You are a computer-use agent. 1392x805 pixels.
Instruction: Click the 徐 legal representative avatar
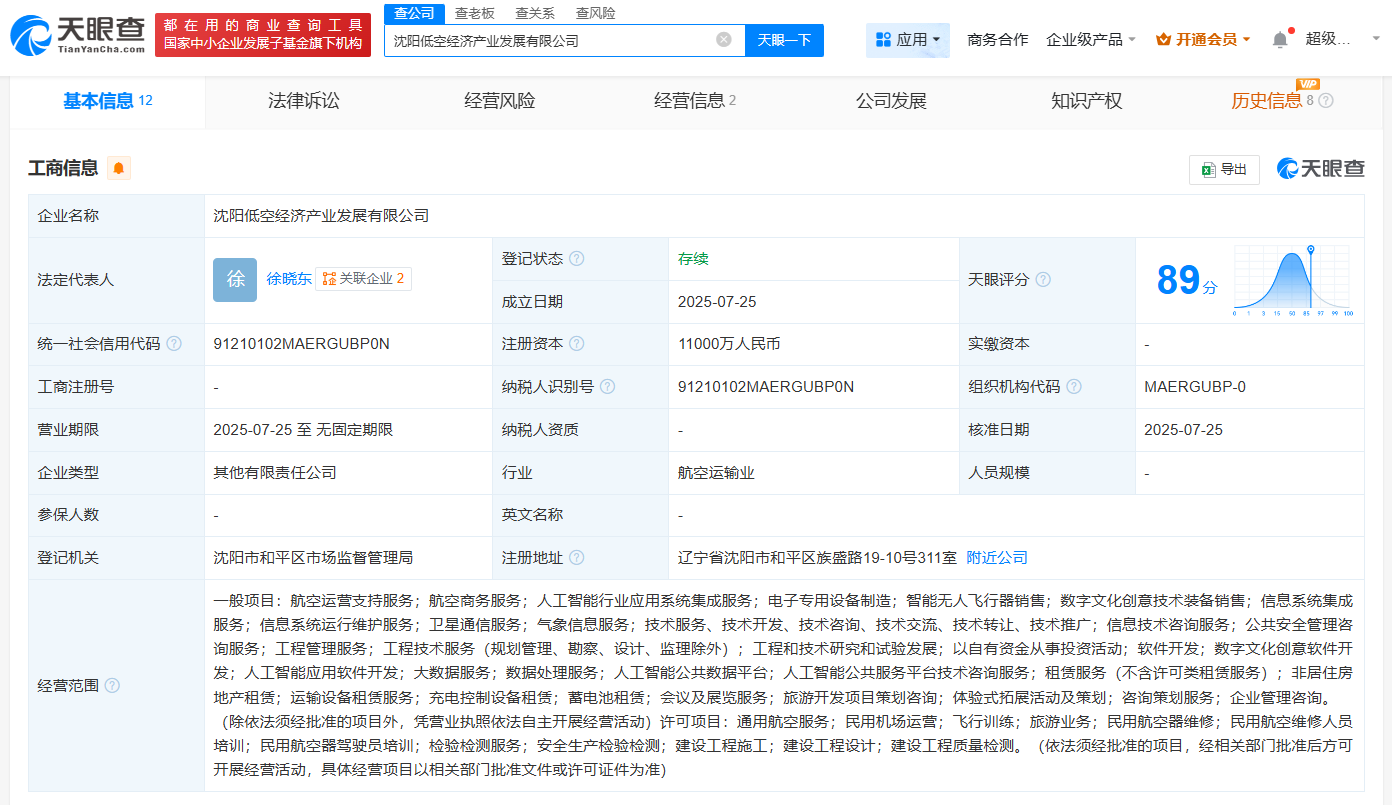[x=235, y=280]
